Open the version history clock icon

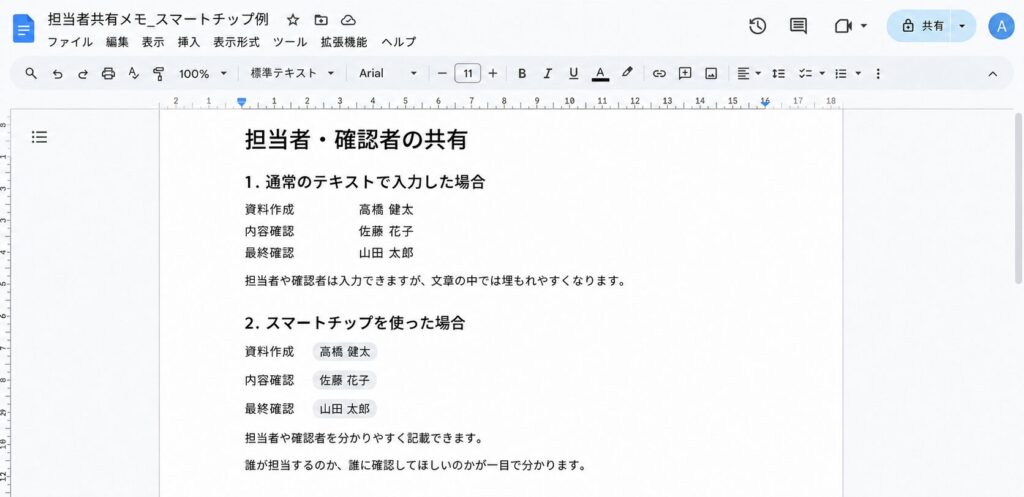click(x=757, y=26)
